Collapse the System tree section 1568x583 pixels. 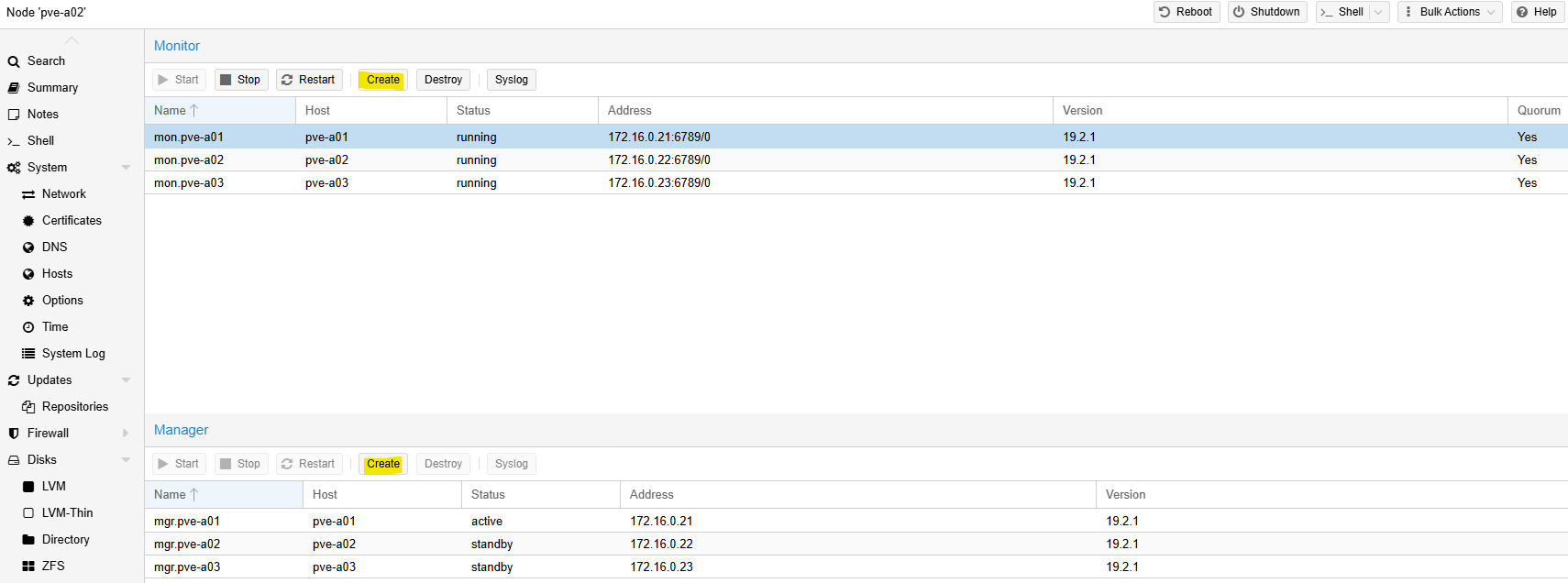pyautogui.click(x=126, y=168)
